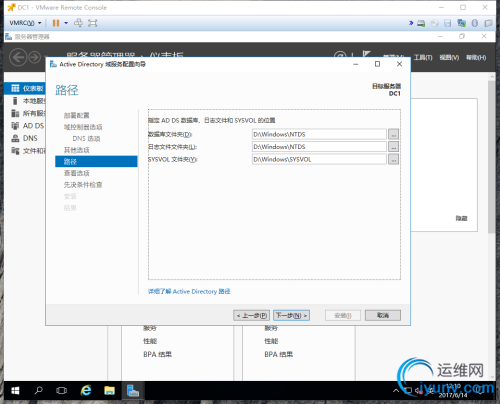The height and width of the screenshot is (404, 500).
Task: Go back in Server Manager
Action: click(x=18, y=57)
